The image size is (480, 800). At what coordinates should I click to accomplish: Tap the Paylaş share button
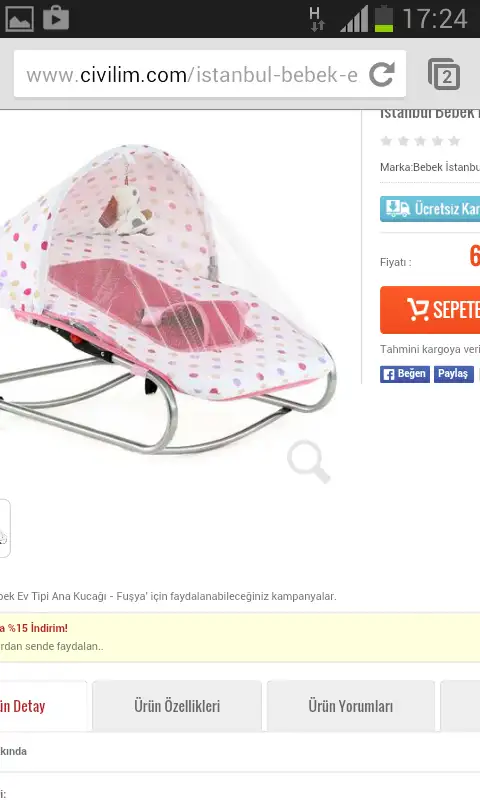tap(453, 374)
